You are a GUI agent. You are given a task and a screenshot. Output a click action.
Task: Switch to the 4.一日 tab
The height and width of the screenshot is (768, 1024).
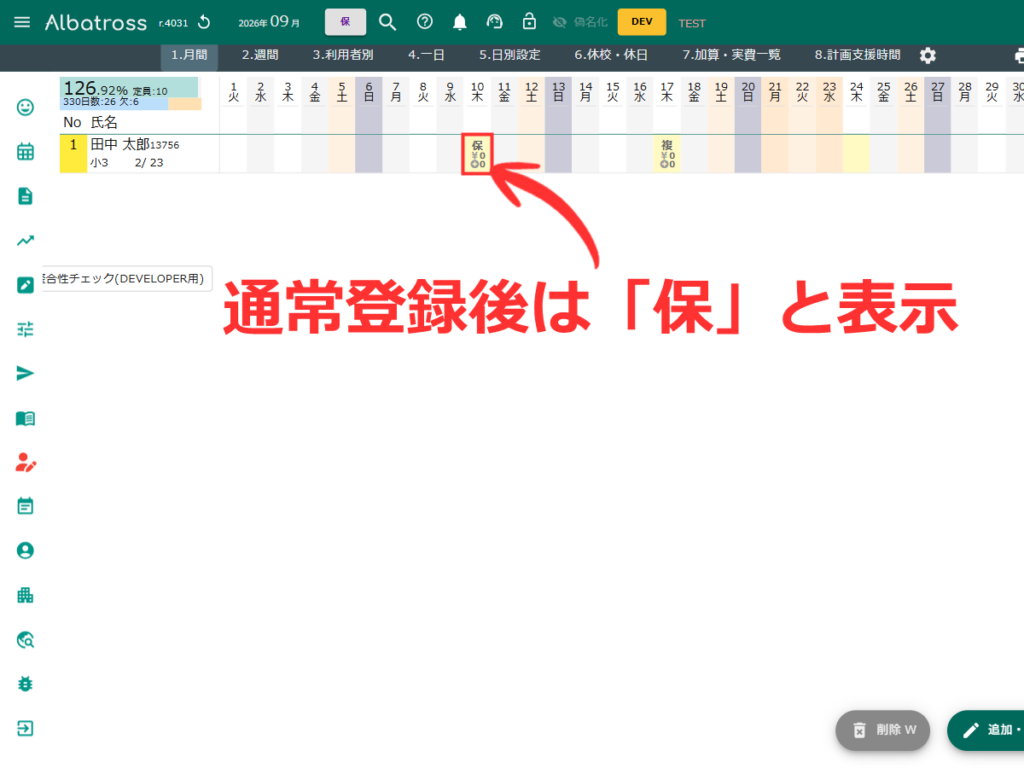[x=426, y=56]
